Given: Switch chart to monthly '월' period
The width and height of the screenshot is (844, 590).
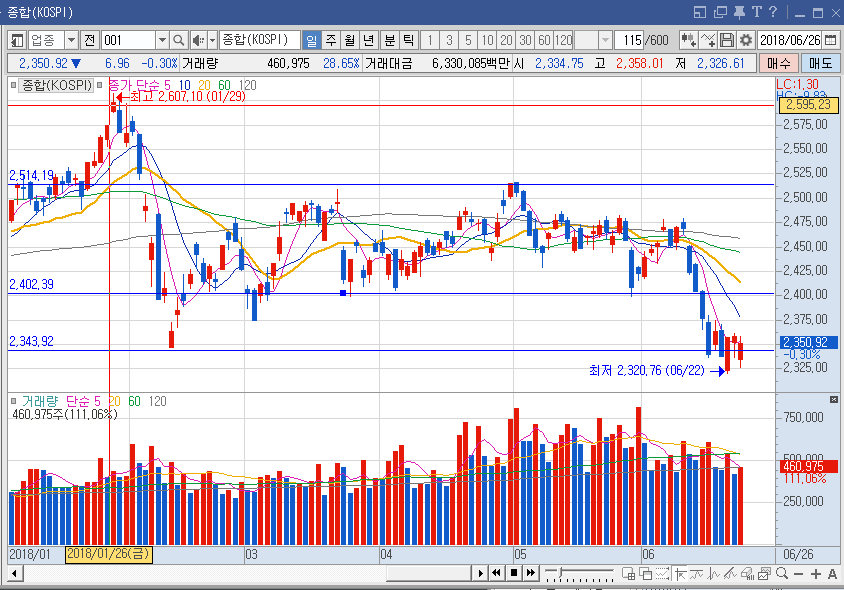Looking at the screenshot, I should click(349, 40).
